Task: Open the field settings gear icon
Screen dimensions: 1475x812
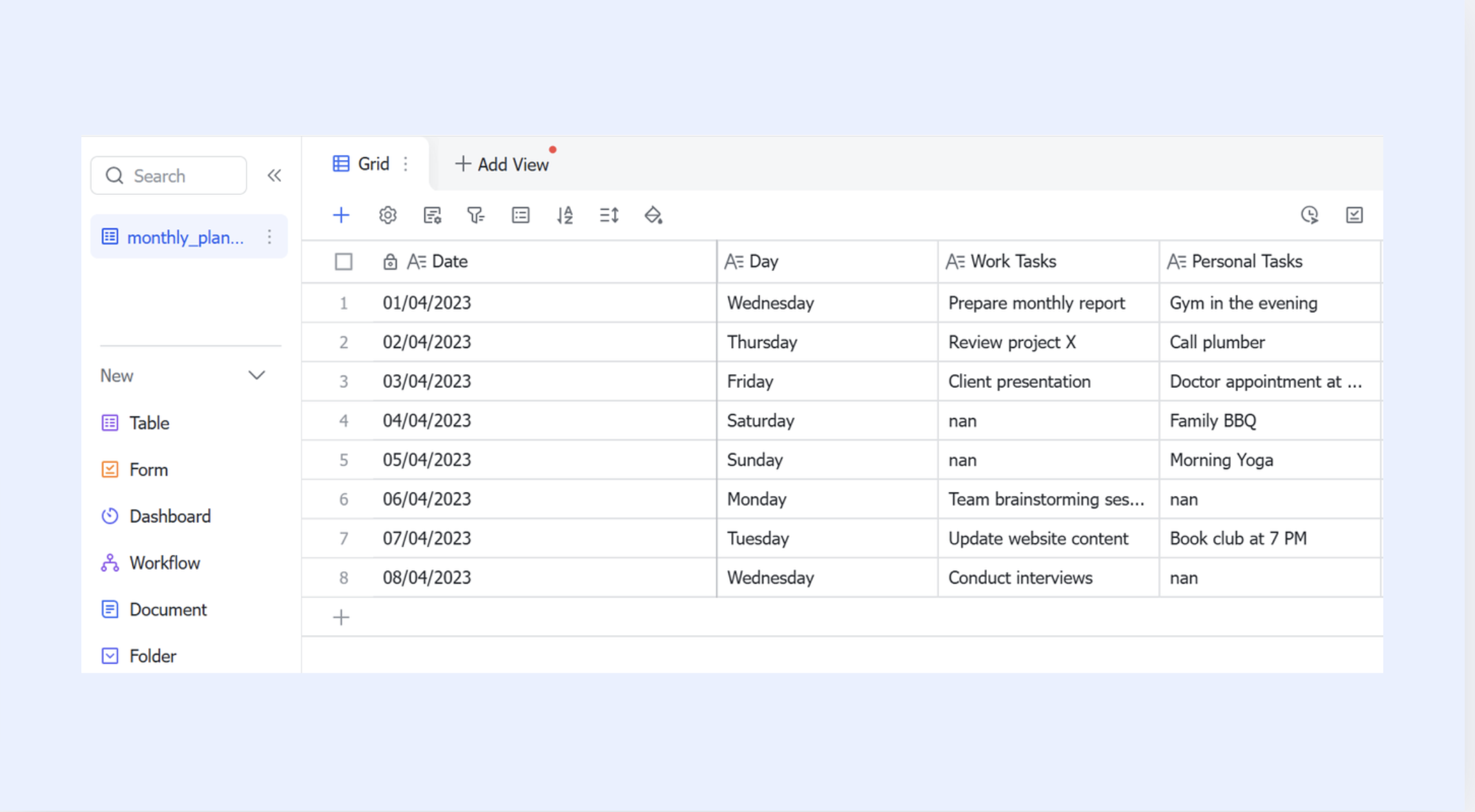Action: pyautogui.click(x=387, y=215)
